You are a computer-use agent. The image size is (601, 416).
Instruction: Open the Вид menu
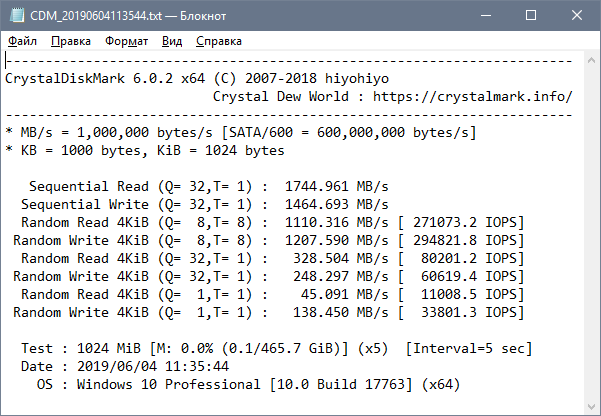point(172,41)
